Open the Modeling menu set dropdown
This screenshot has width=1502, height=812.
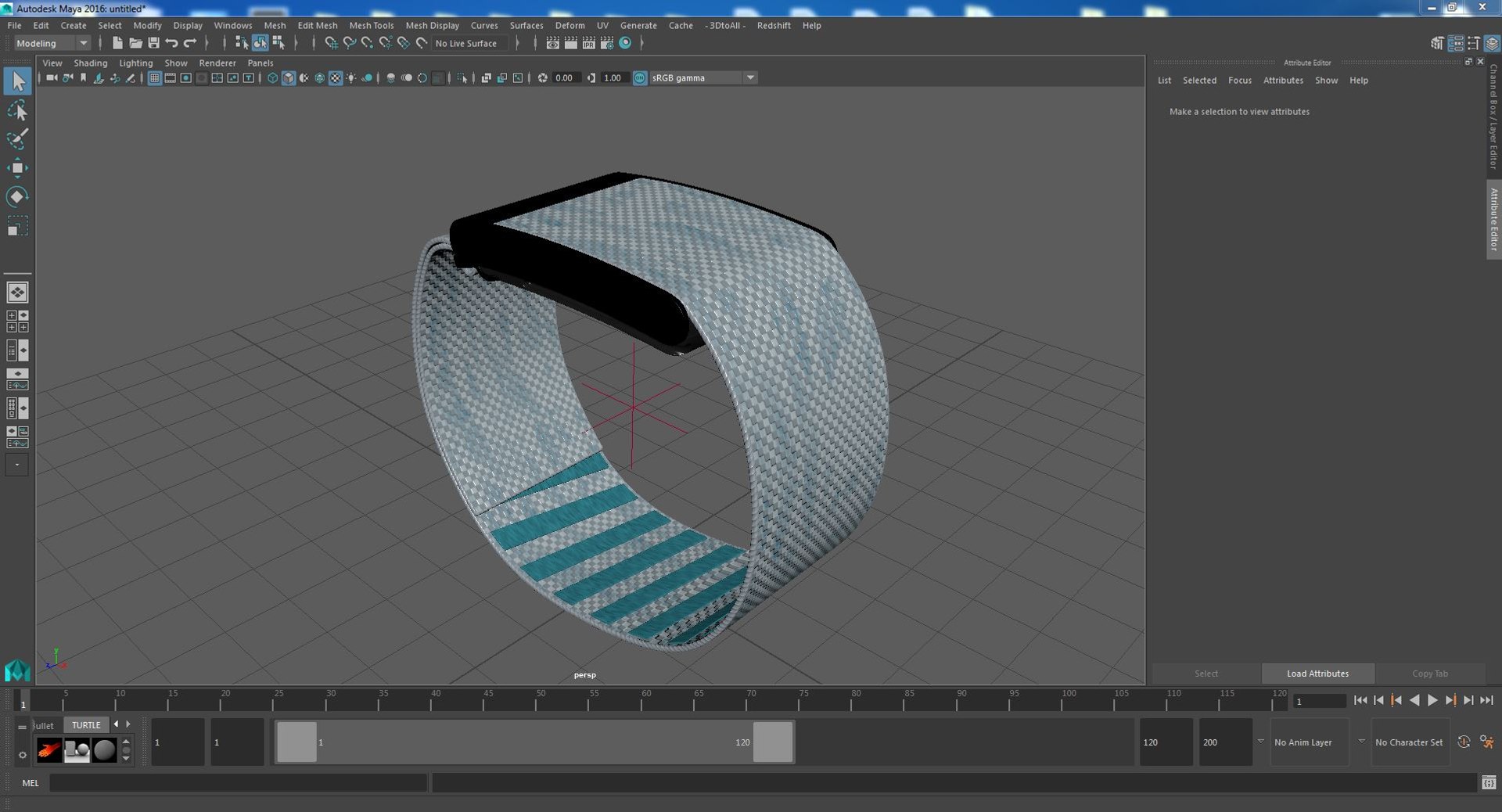[52, 44]
